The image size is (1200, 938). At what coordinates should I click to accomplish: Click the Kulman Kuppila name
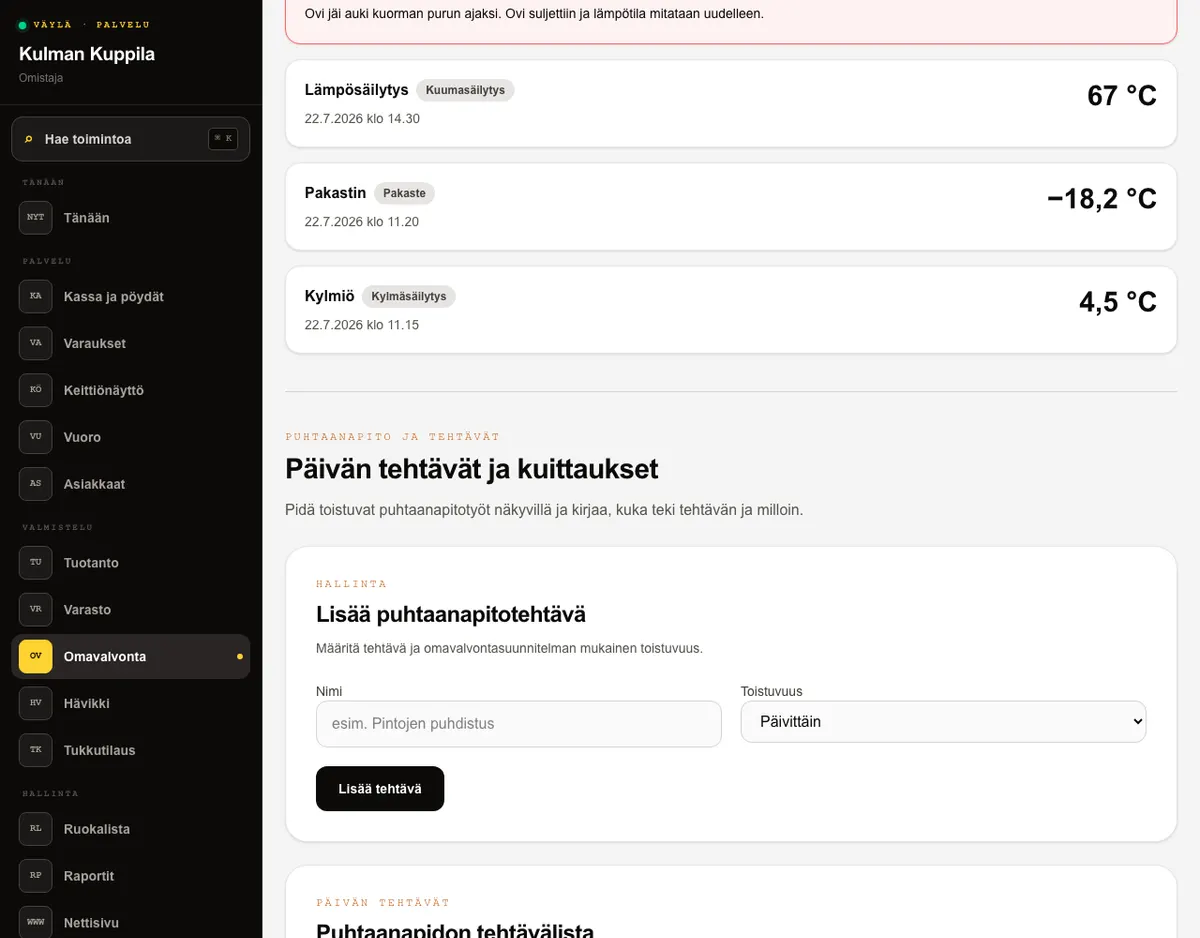(87, 54)
